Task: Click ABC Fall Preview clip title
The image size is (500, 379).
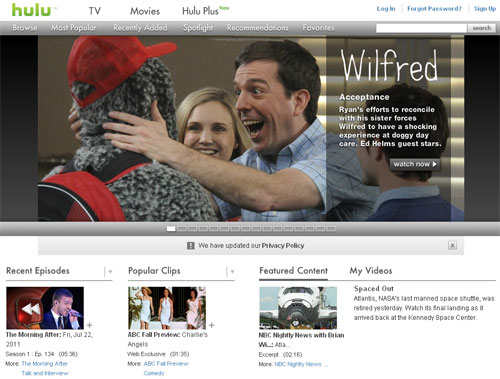Action: coord(154,335)
